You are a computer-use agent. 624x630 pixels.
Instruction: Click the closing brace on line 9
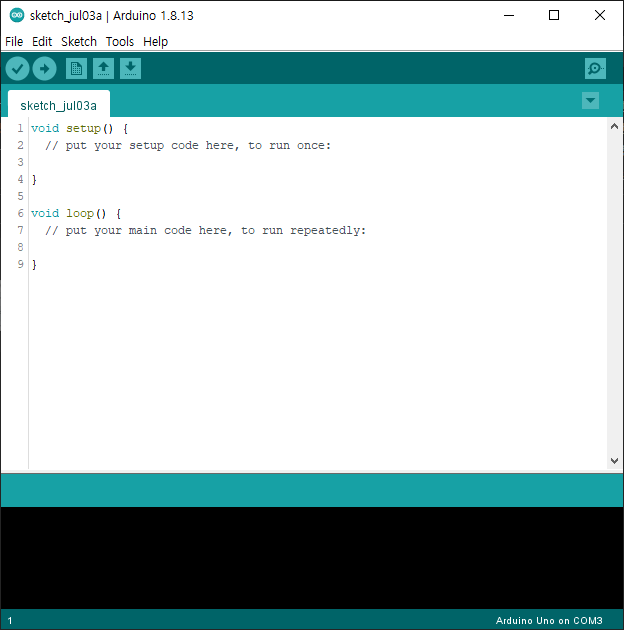pyautogui.click(x=34, y=264)
